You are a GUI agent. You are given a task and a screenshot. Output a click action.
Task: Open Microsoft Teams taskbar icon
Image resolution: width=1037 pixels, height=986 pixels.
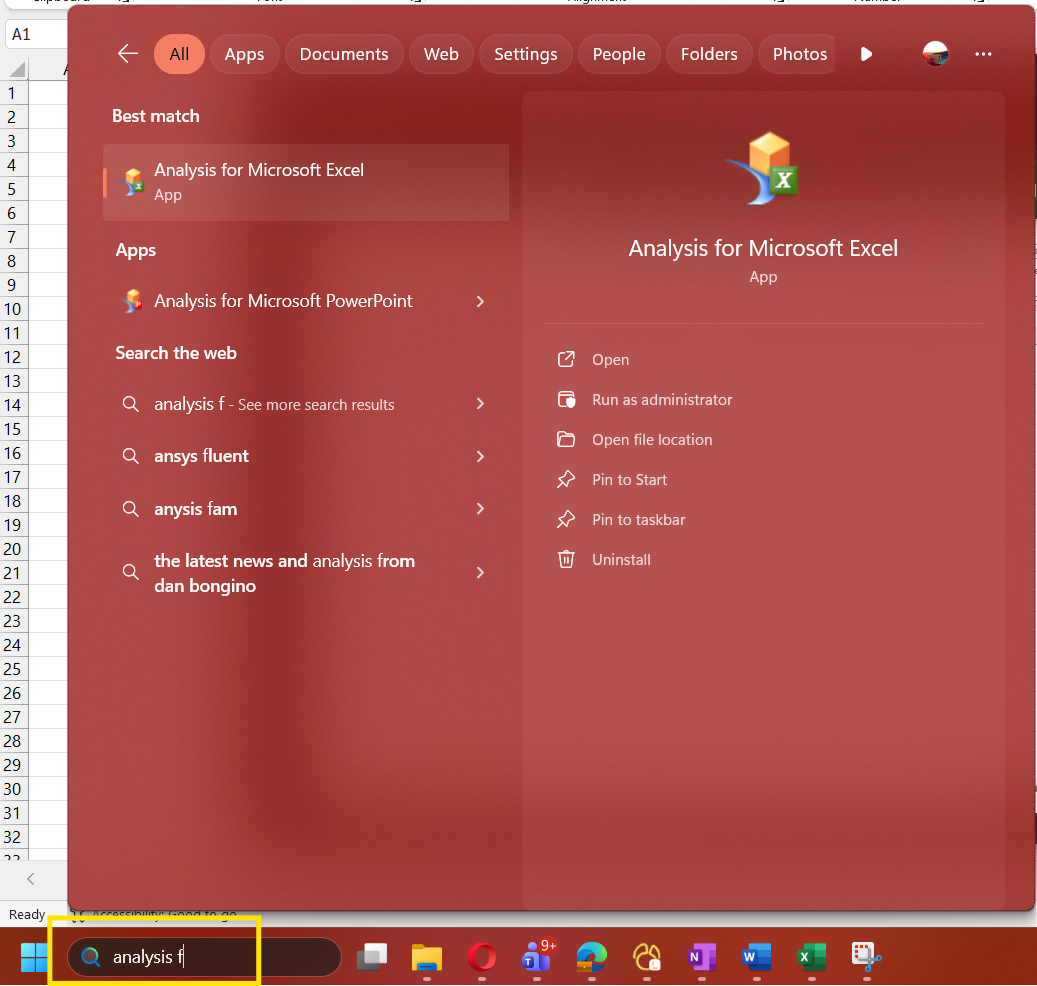tap(537, 958)
